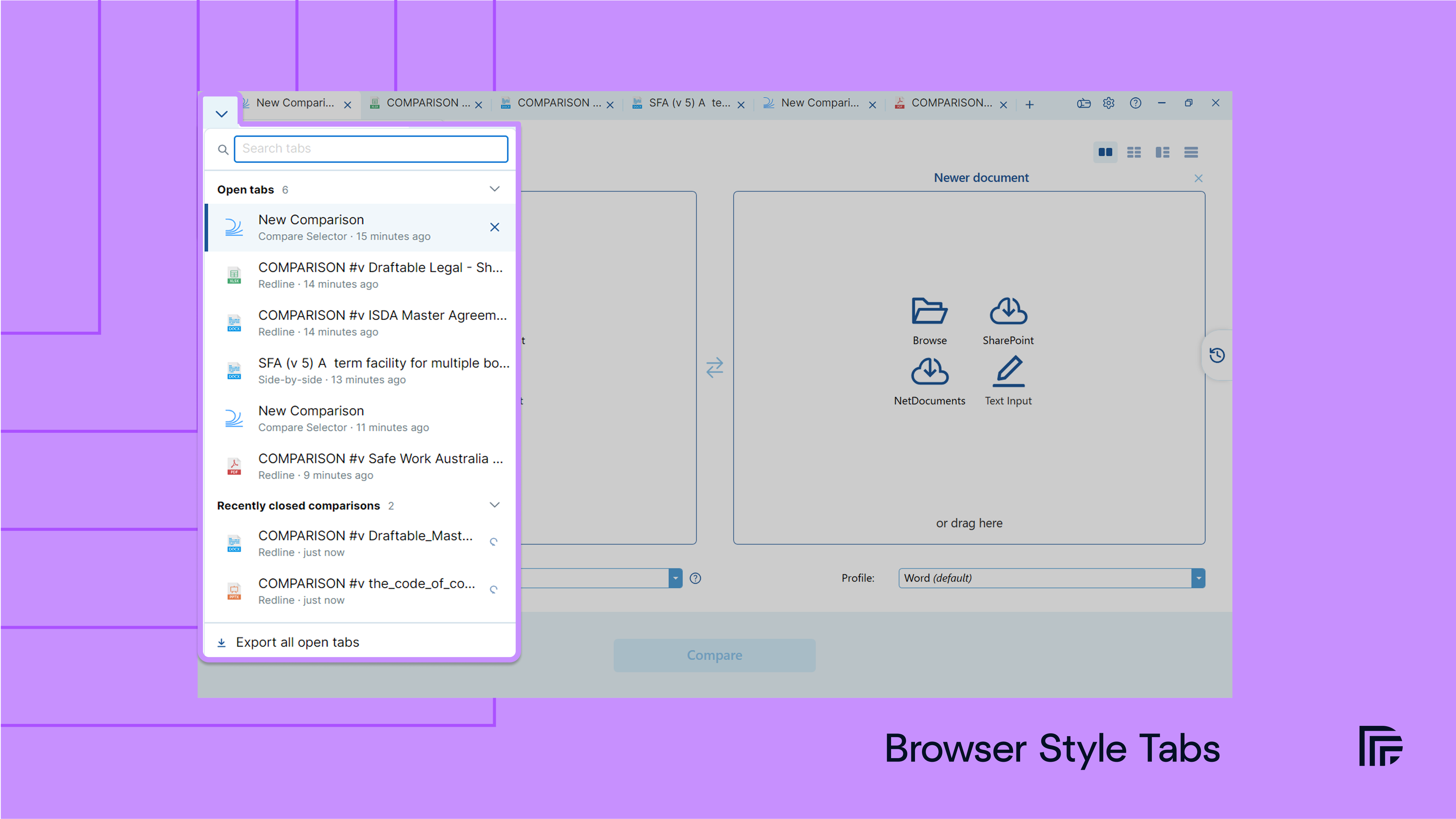Image resolution: width=1456 pixels, height=819 pixels.
Task: Click the DOCX icon of ISDA Master entry
Action: tap(234, 323)
